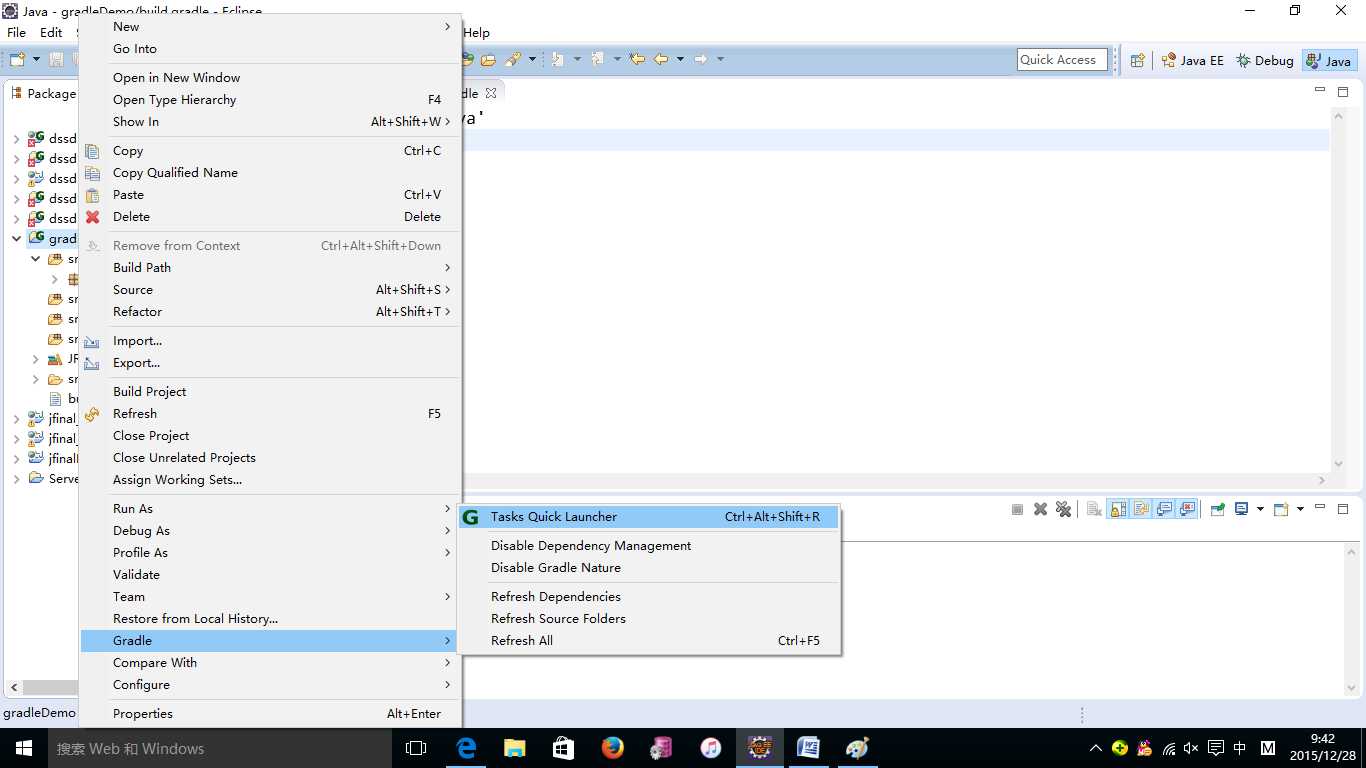Expand the Servers project tree node
Viewport: 1366px width, 768px height.
[x=16, y=479]
